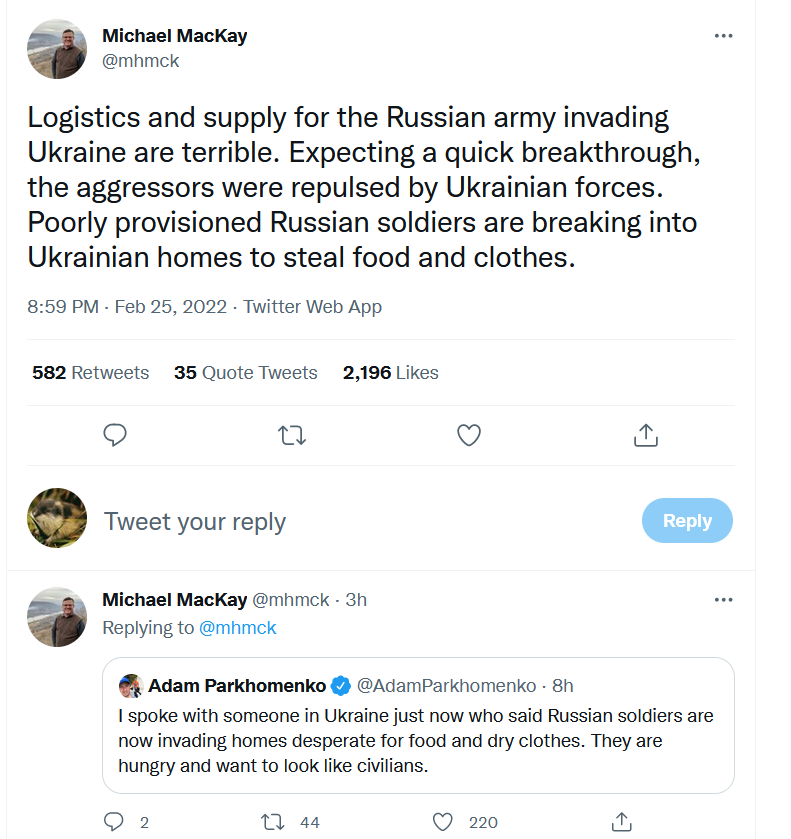Click Michael MacKay's profile picture at top
Image resolution: width=791 pixels, height=839 pixels.
[56, 49]
